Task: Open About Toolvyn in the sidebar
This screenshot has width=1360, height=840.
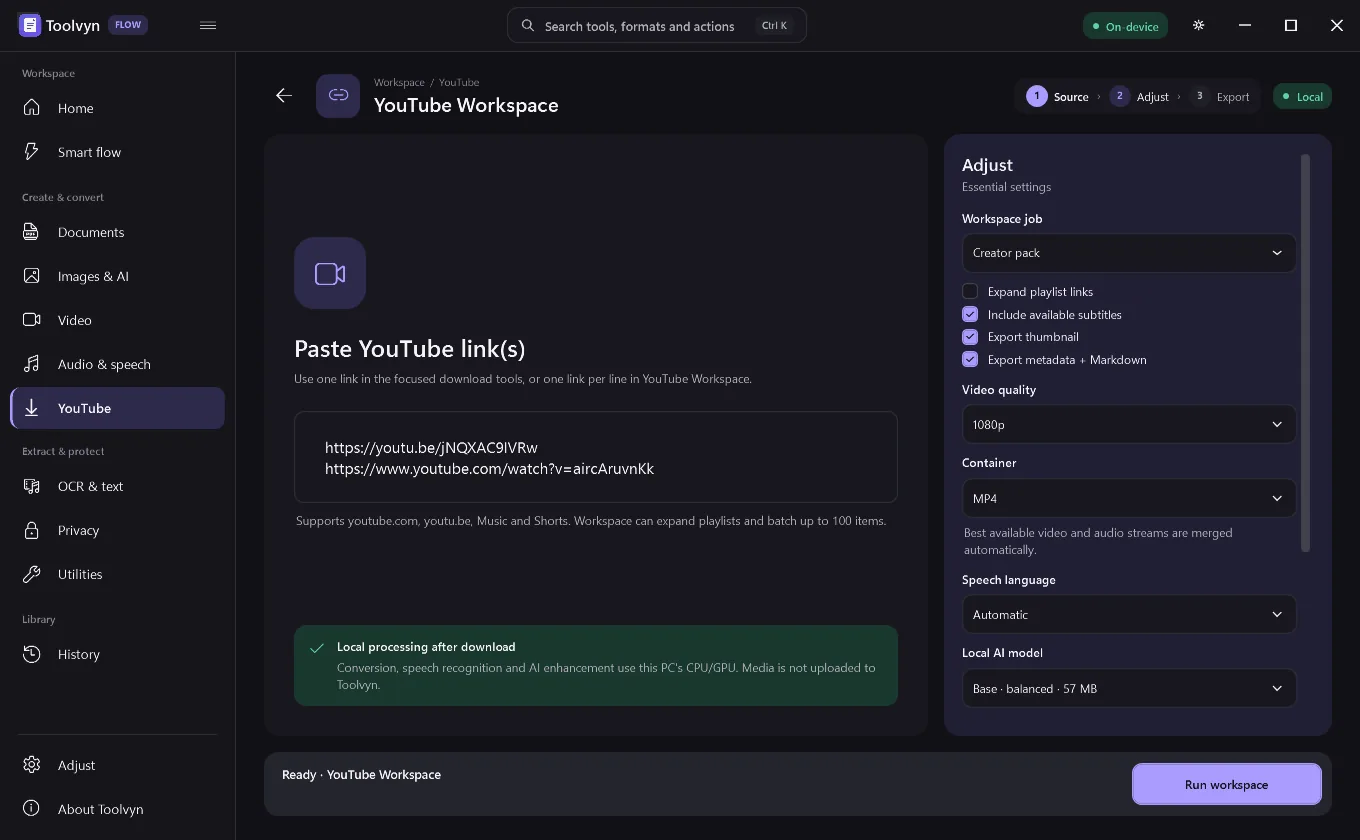Action: click(x=117, y=809)
